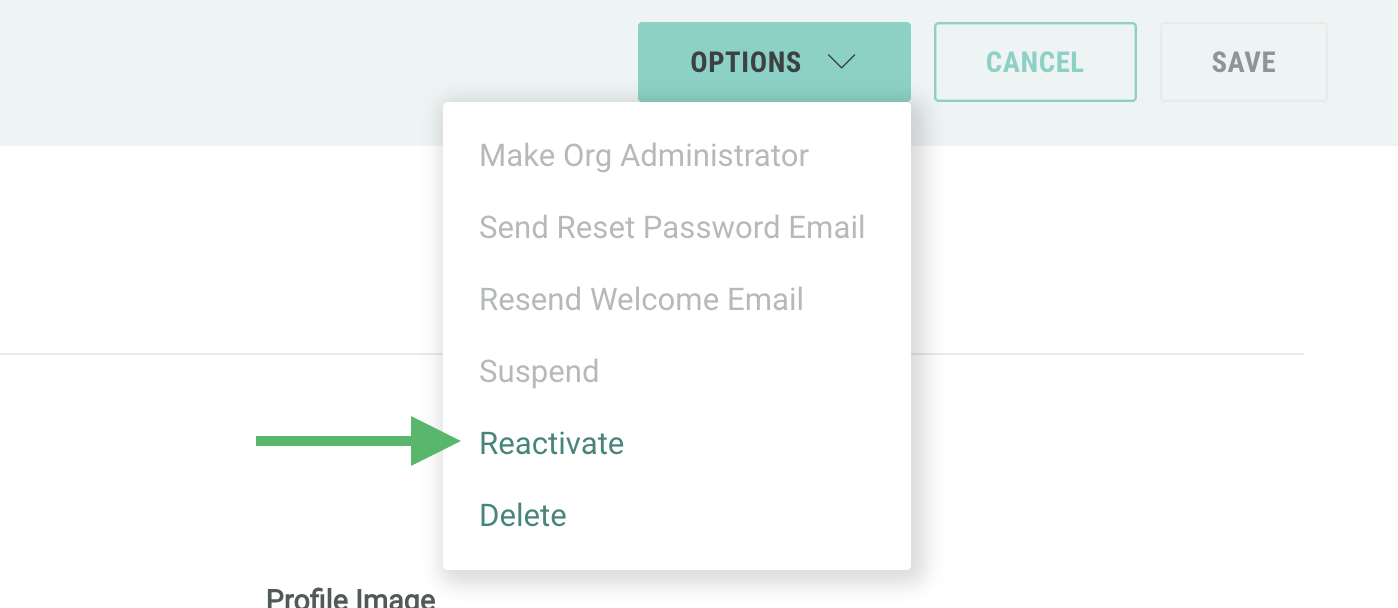This screenshot has height=608, width=1398.
Task: Collapse the menu via the Options chevron
Action: tap(841, 62)
